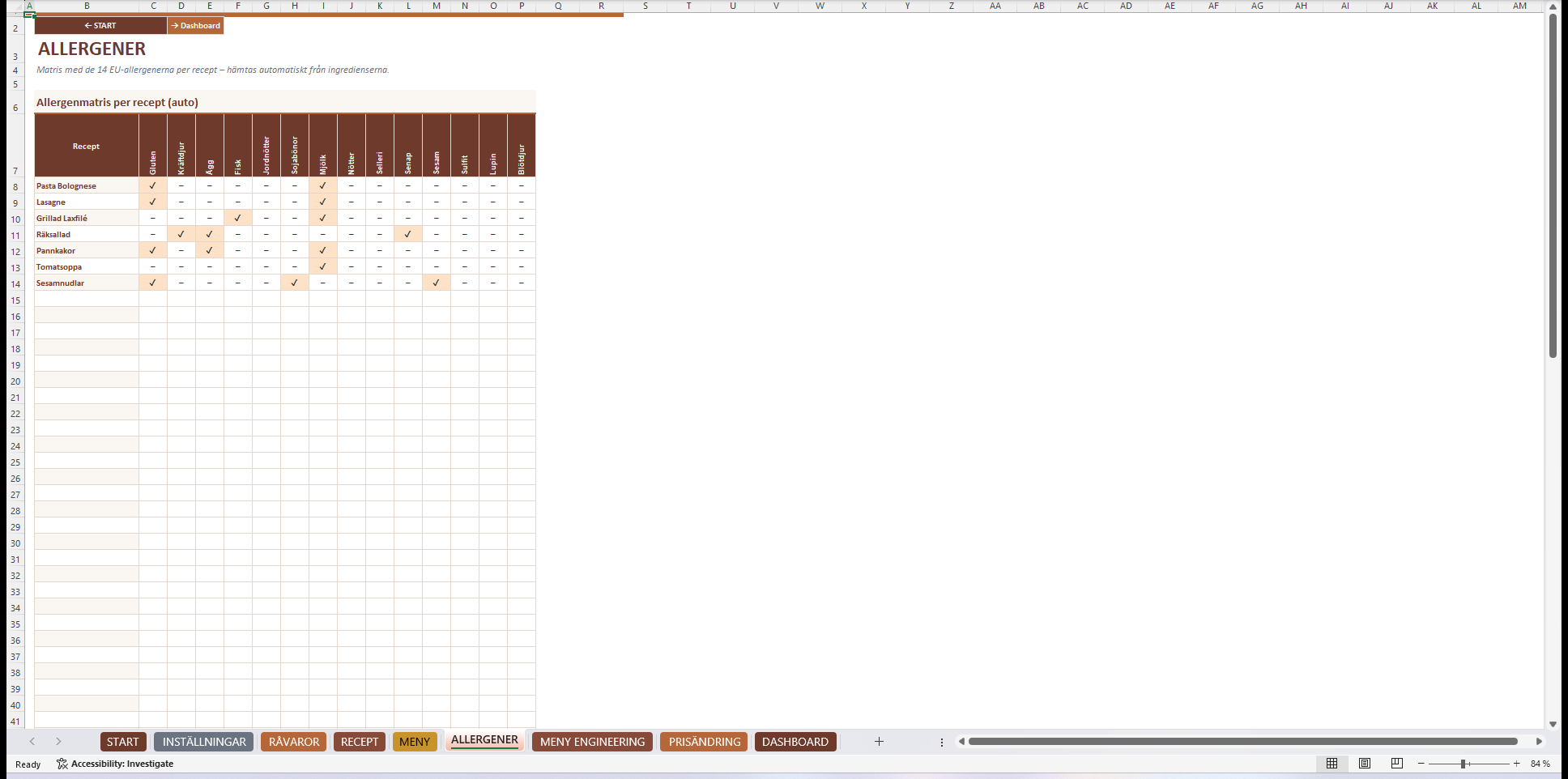The width and height of the screenshot is (1568, 779).
Task: Select the Räksallad recipe cell
Action: pyautogui.click(x=87, y=234)
